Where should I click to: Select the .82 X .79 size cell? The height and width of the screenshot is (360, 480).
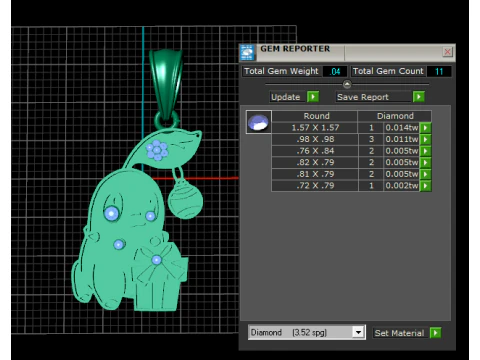(315, 162)
